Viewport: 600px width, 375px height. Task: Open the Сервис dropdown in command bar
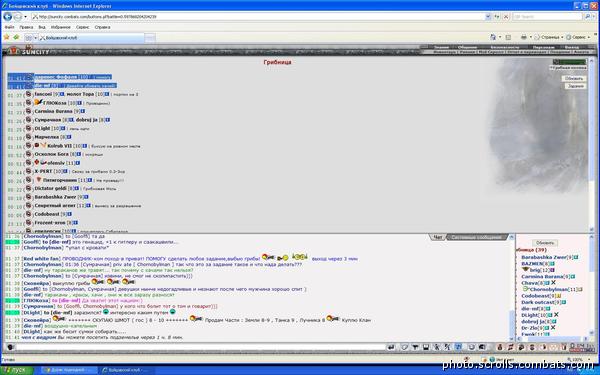(x=578, y=37)
